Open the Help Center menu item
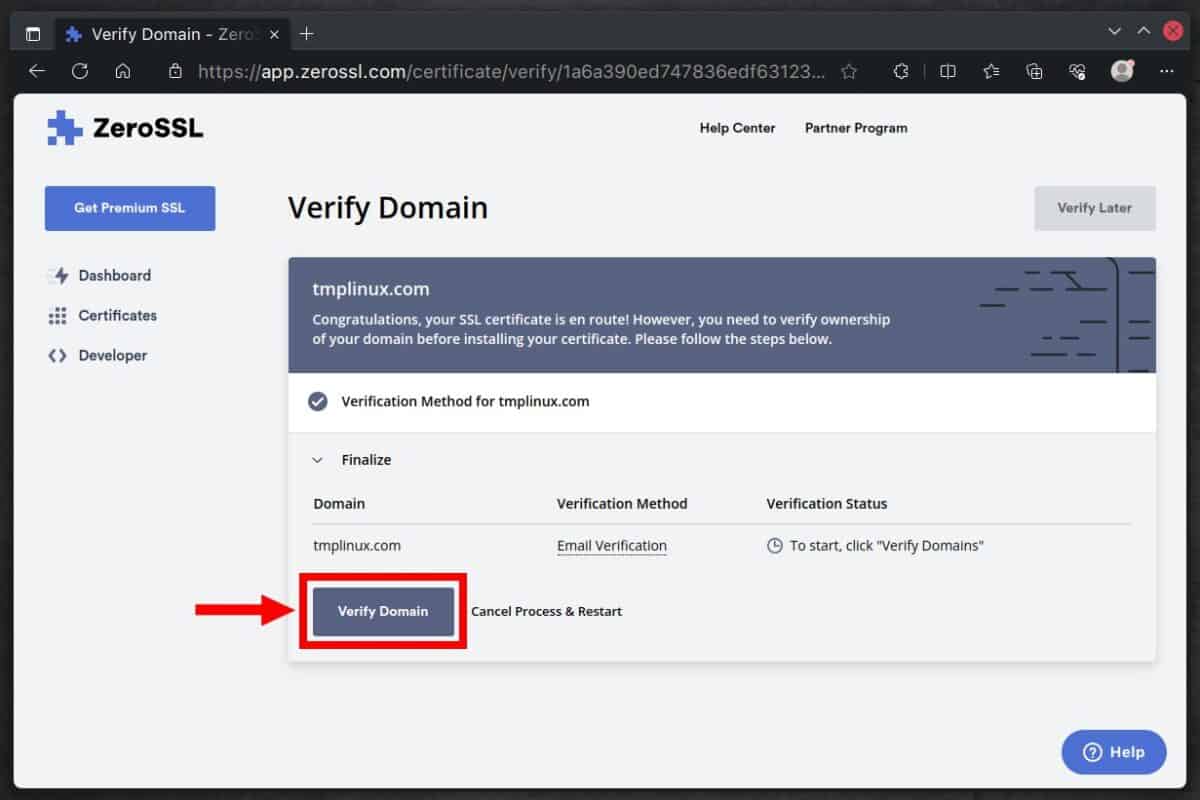Image resolution: width=1200 pixels, height=800 pixels. tap(737, 128)
